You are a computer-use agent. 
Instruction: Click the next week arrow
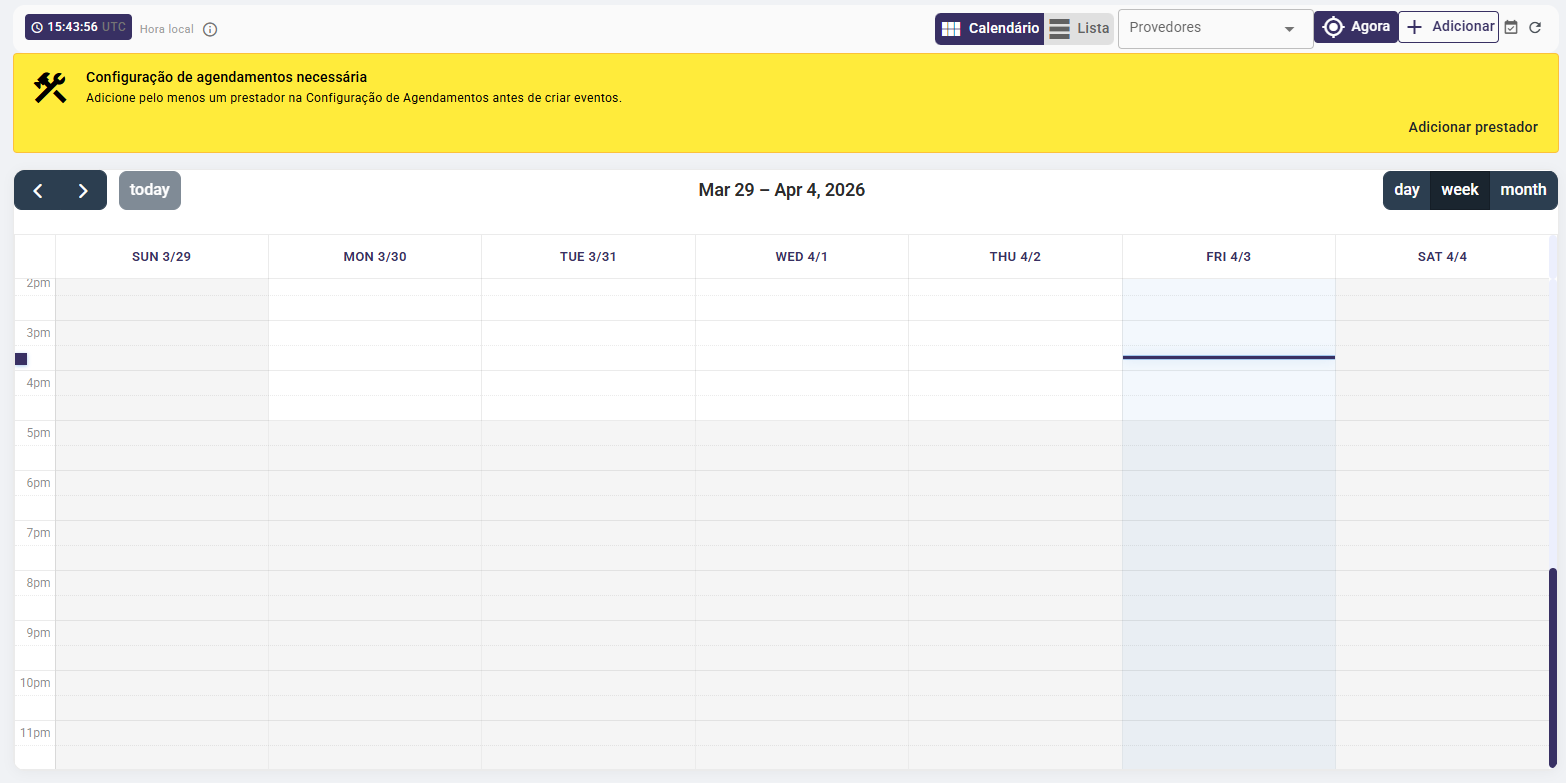click(84, 190)
